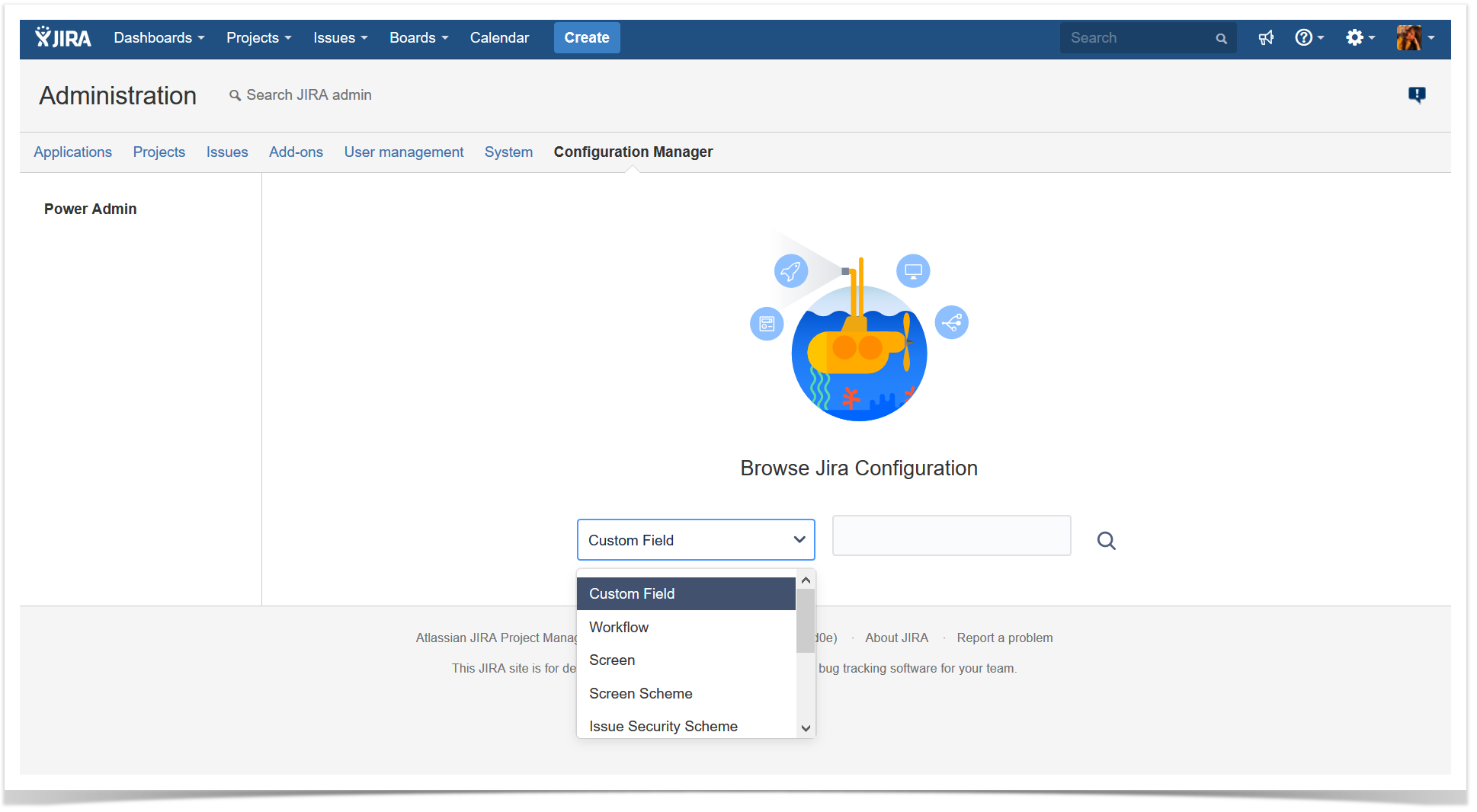The height and width of the screenshot is (812, 1477).
Task: Expand the Projects menu in top navigation
Action: [x=259, y=37]
